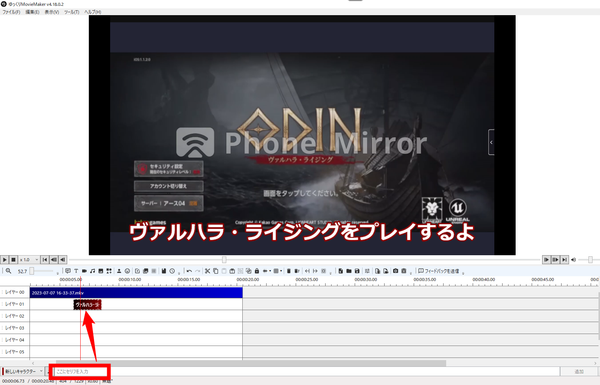
Task: Click the レイヤー 01 layer header
Action: point(15,304)
